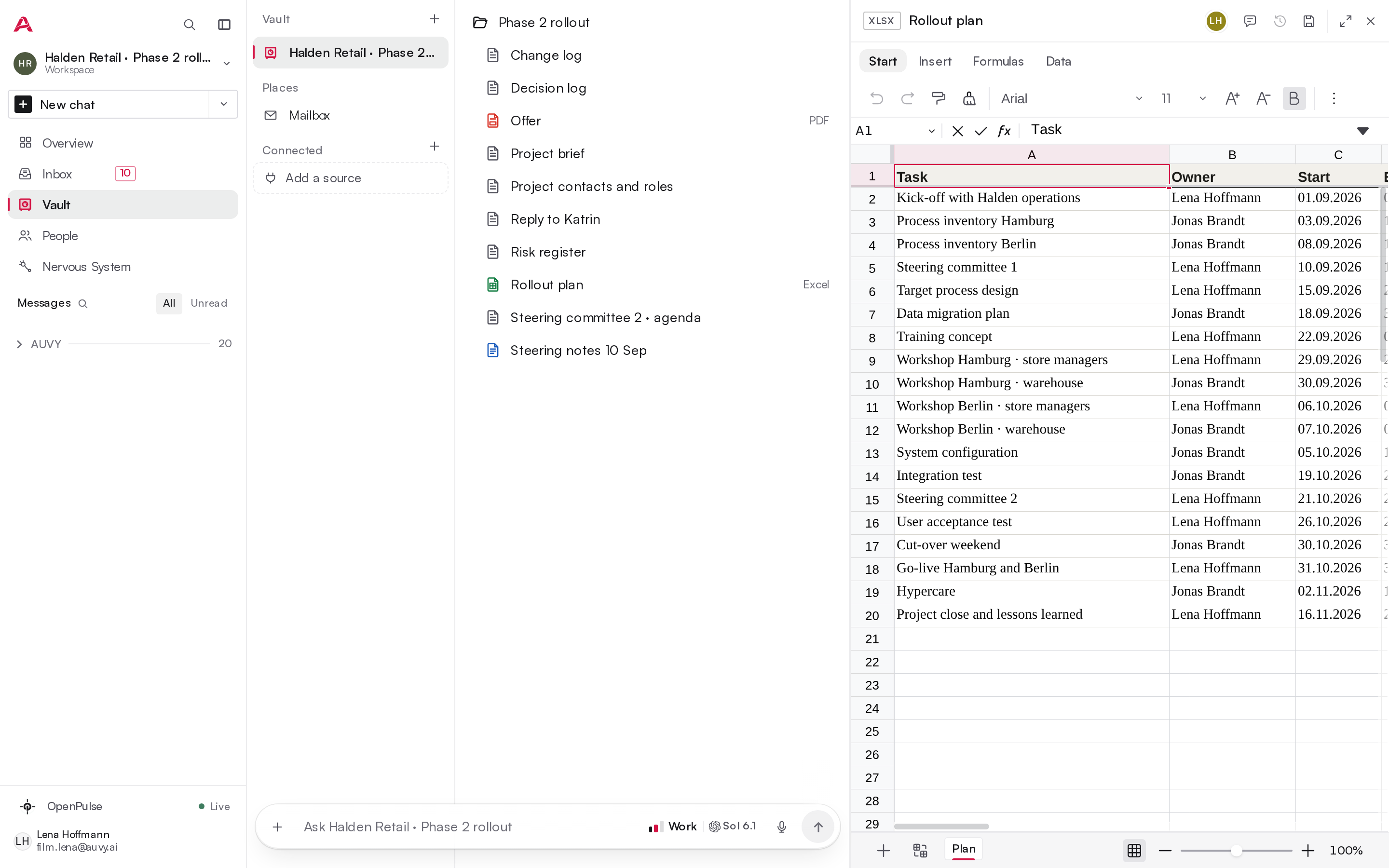This screenshot has width=1389, height=868.
Task: Expand the AUVY messages group
Action: click(19, 344)
